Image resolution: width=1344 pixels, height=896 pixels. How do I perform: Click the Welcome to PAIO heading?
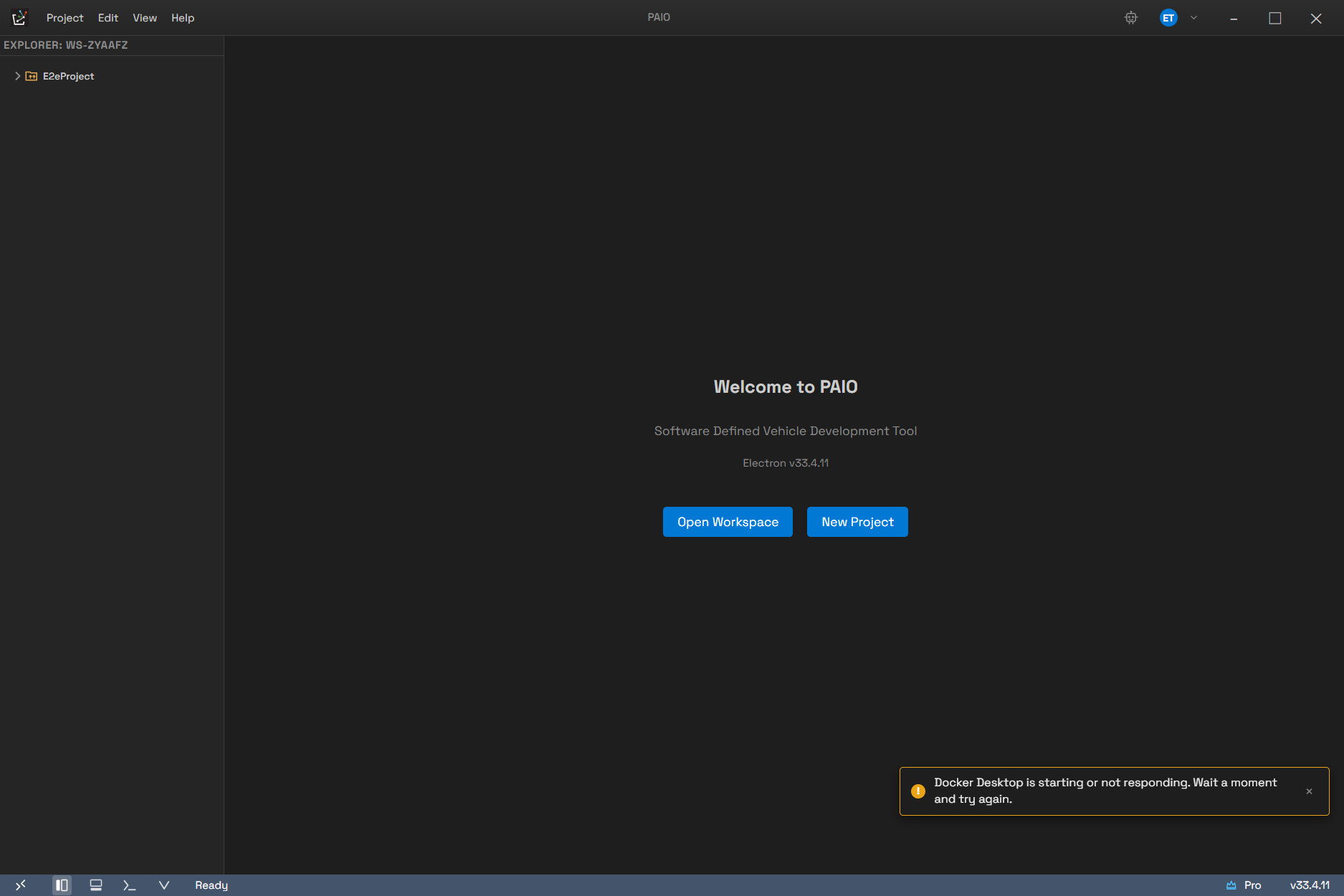(786, 387)
